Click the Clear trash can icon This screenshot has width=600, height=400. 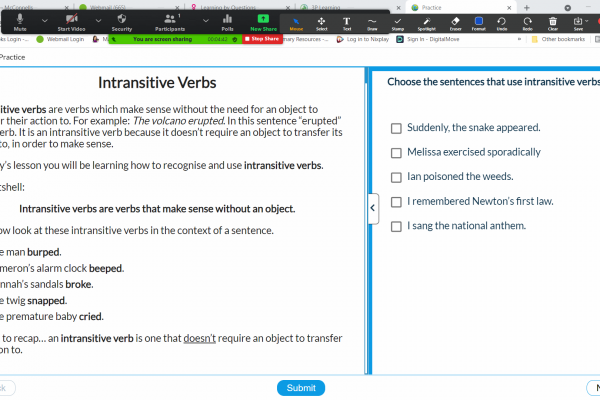click(x=553, y=19)
